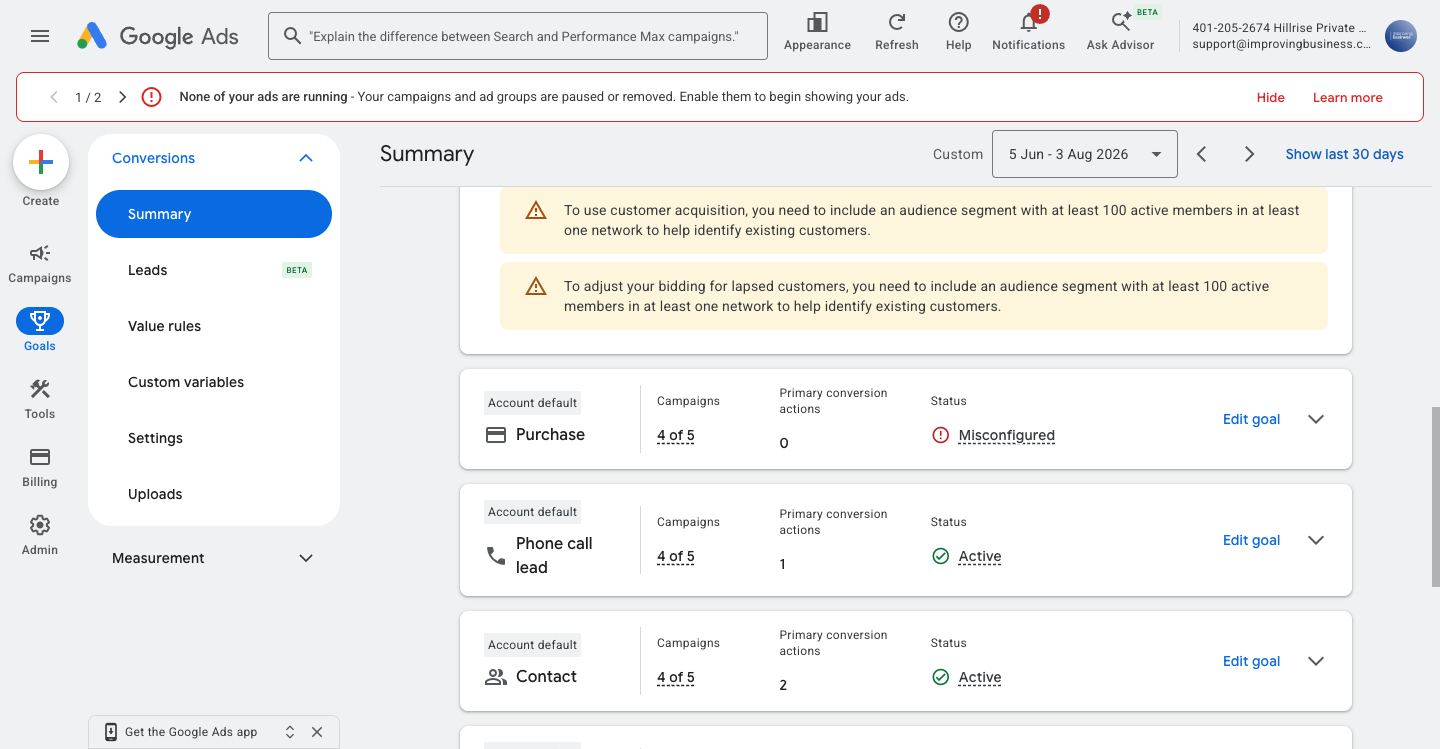This screenshot has width=1440, height=749.
Task: Click the red alert warning icon
Action: [151, 97]
